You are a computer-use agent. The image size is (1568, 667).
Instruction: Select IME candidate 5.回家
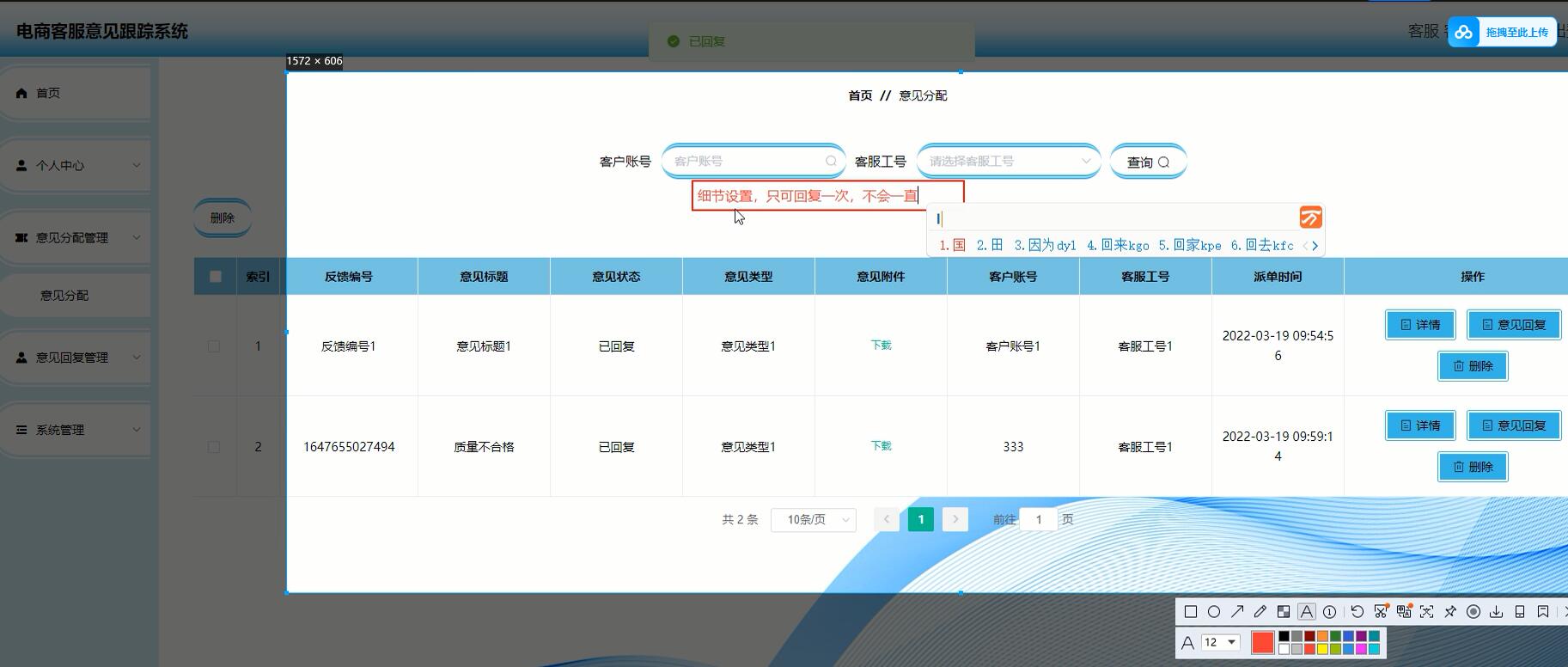[1190, 245]
